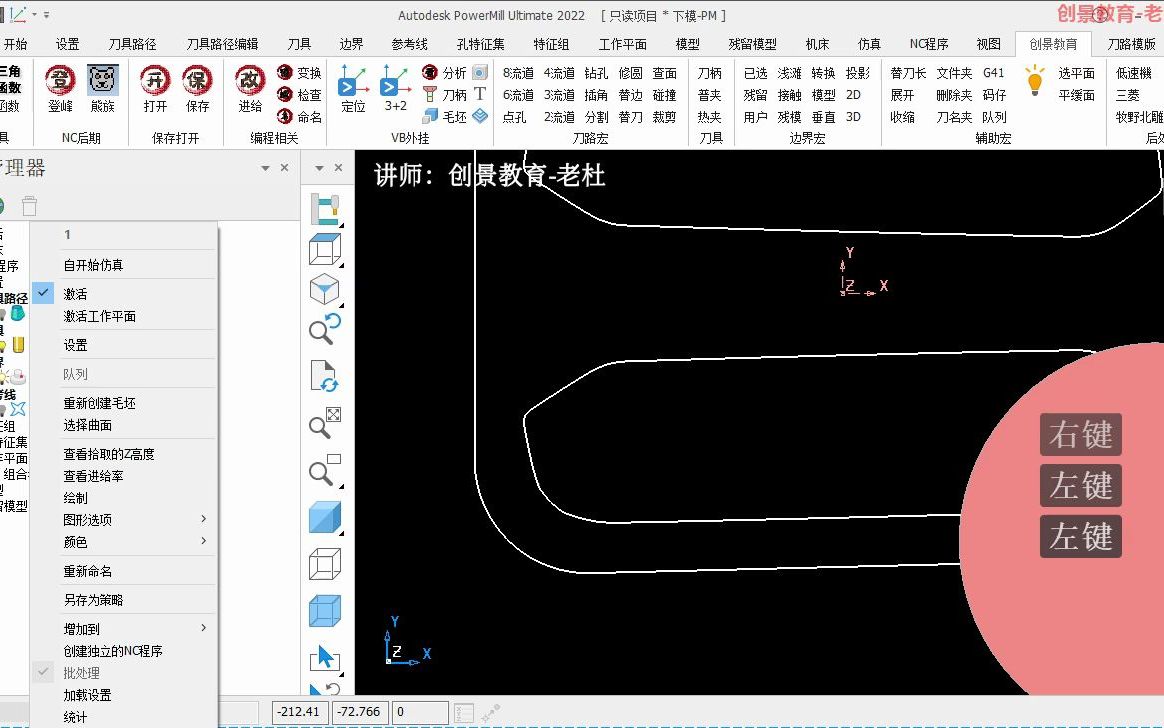Click the 钻孔 drilling macro button
The image size is (1164, 728).
coord(596,73)
